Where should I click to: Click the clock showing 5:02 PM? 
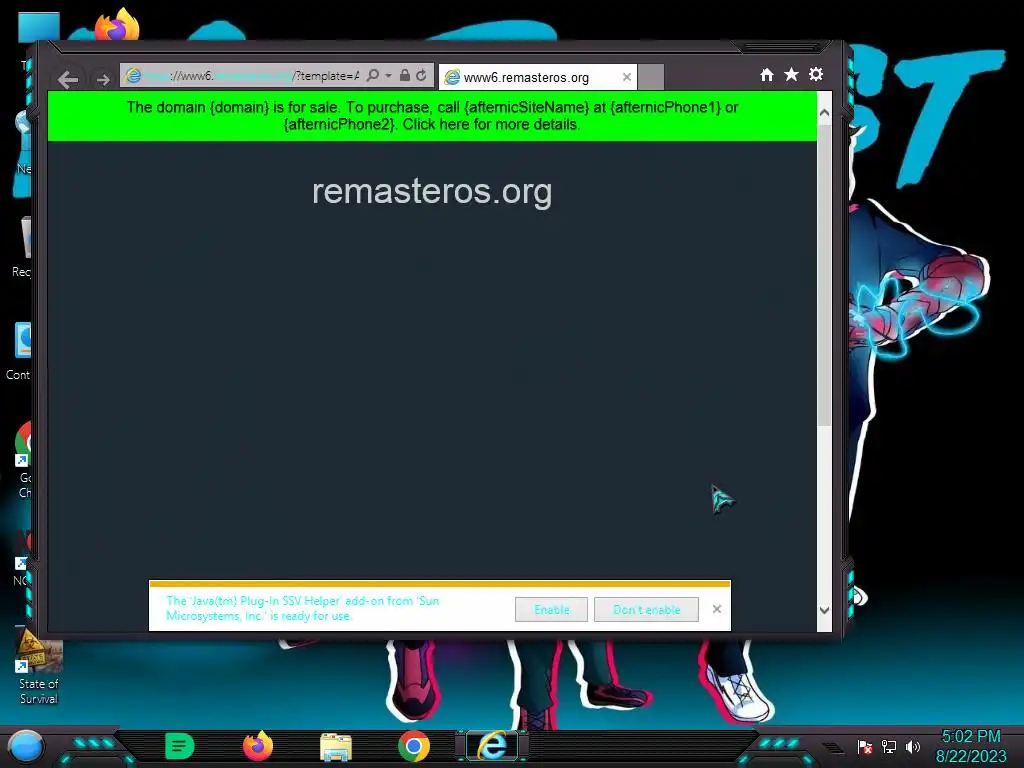pos(971,737)
